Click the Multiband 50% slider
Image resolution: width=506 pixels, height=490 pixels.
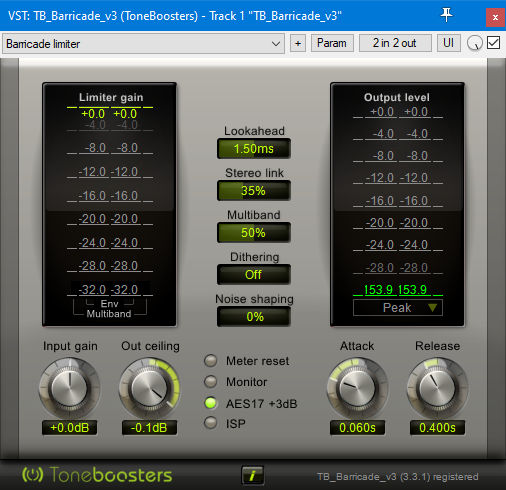[254, 233]
